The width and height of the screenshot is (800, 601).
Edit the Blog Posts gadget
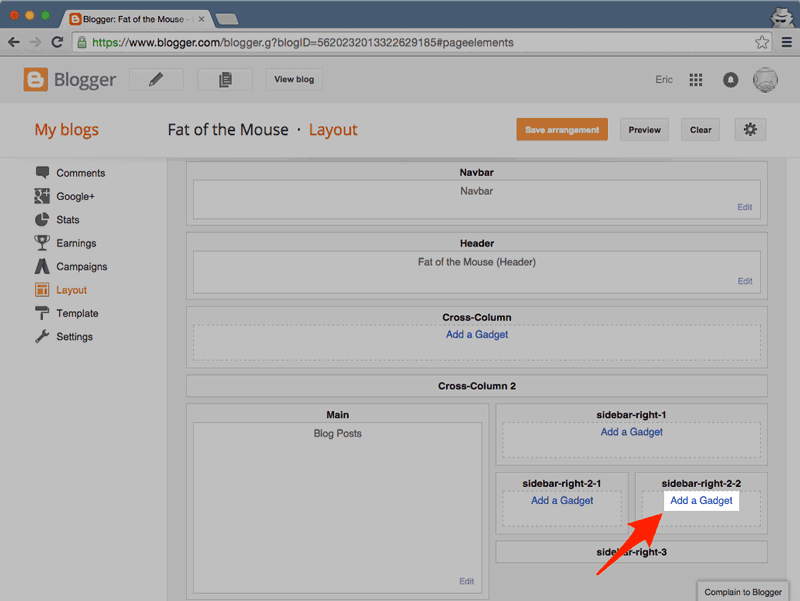coord(466,581)
